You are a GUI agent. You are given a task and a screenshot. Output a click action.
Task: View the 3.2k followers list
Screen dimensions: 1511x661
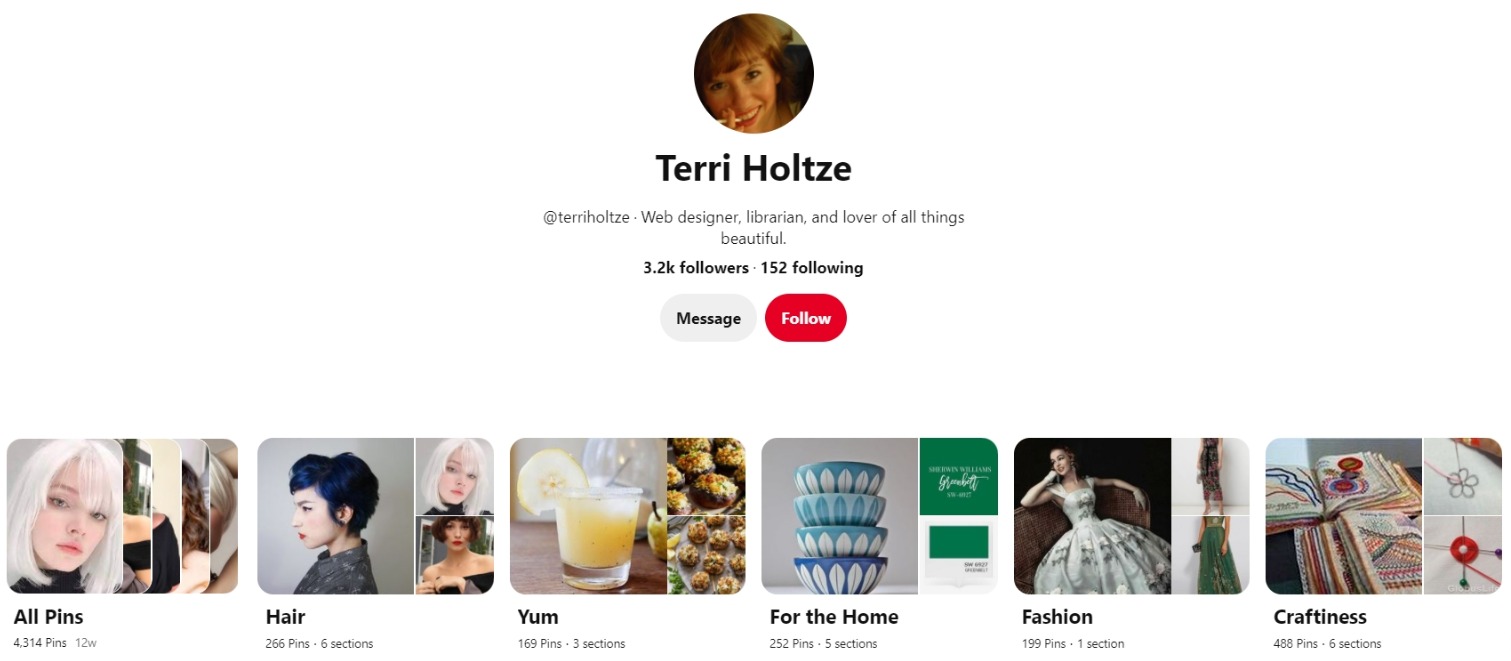click(694, 267)
